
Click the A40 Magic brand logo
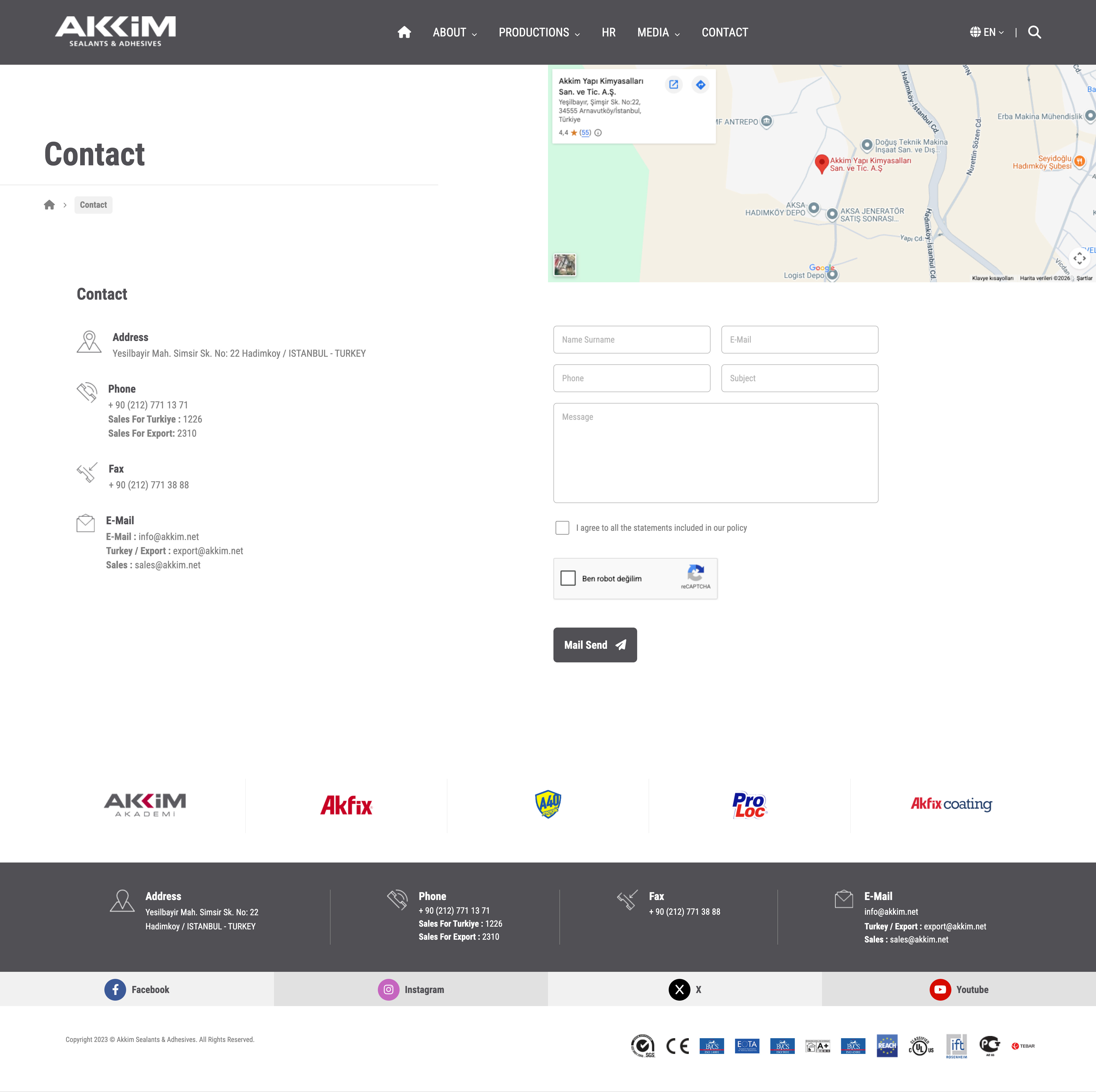click(548, 804)
